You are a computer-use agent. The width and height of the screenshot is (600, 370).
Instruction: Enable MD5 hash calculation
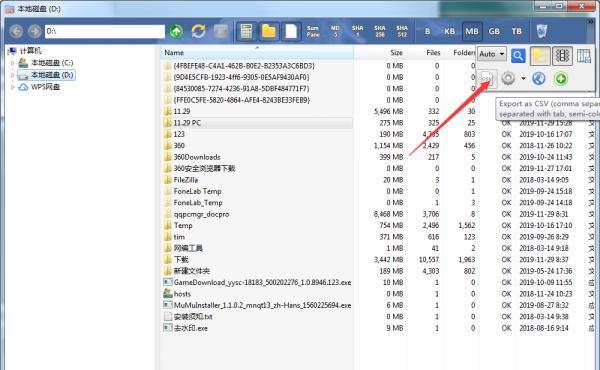click(x=335, y=31)
